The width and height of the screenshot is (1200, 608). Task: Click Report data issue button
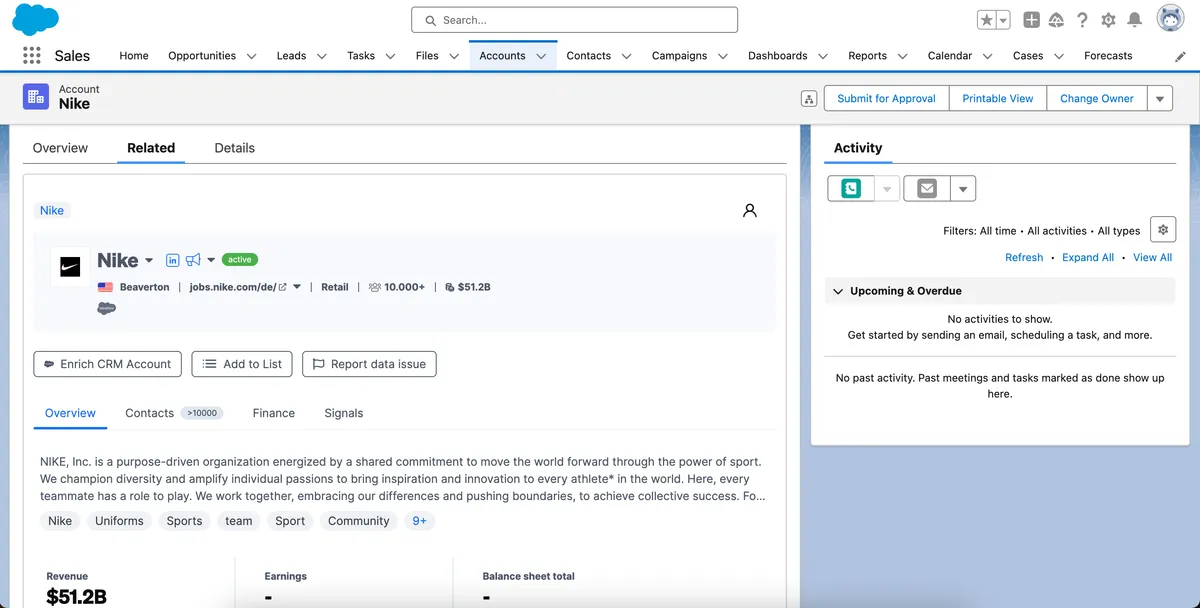click(x=369, y=364)
